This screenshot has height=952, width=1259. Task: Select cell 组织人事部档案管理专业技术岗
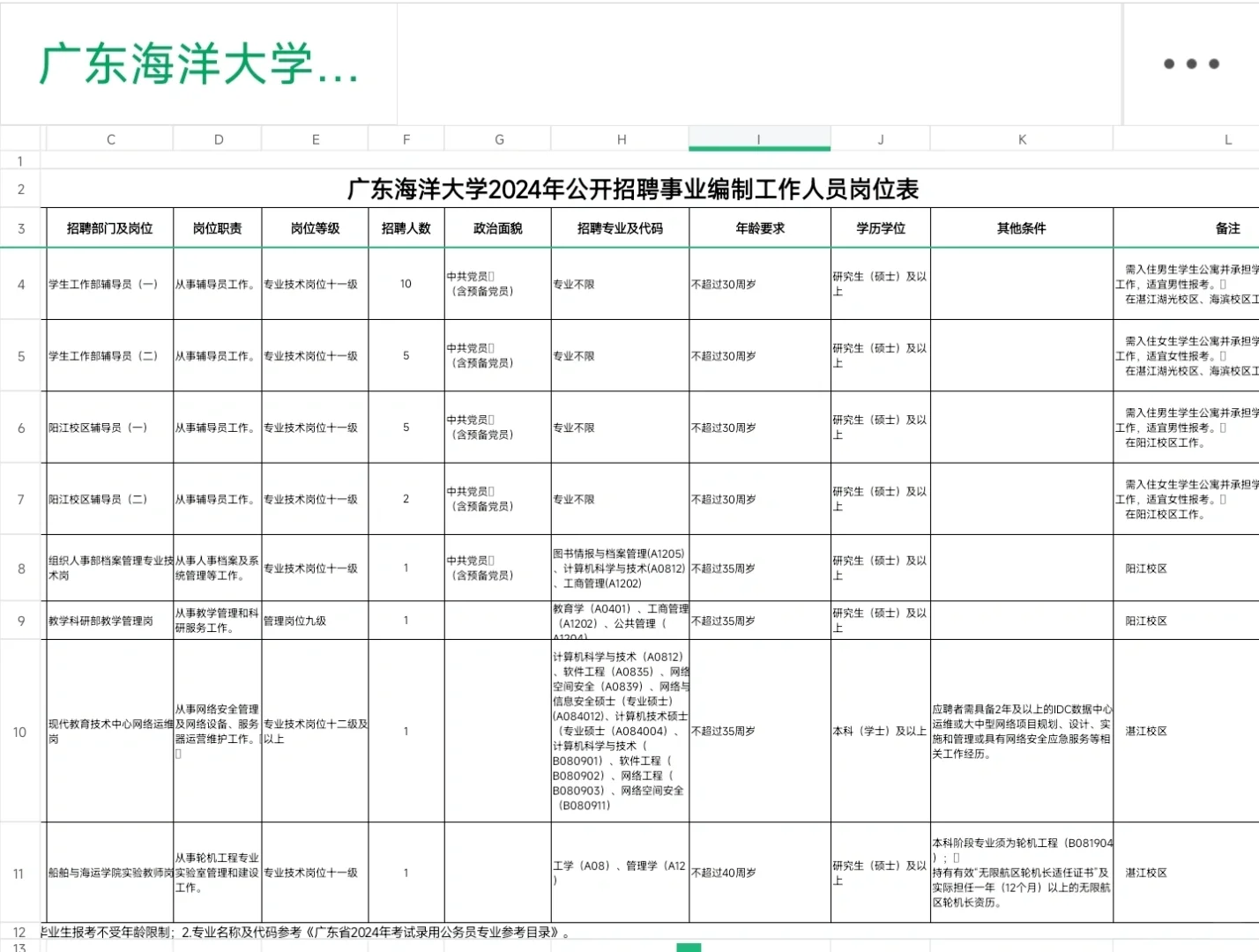(x=109, y=569)
